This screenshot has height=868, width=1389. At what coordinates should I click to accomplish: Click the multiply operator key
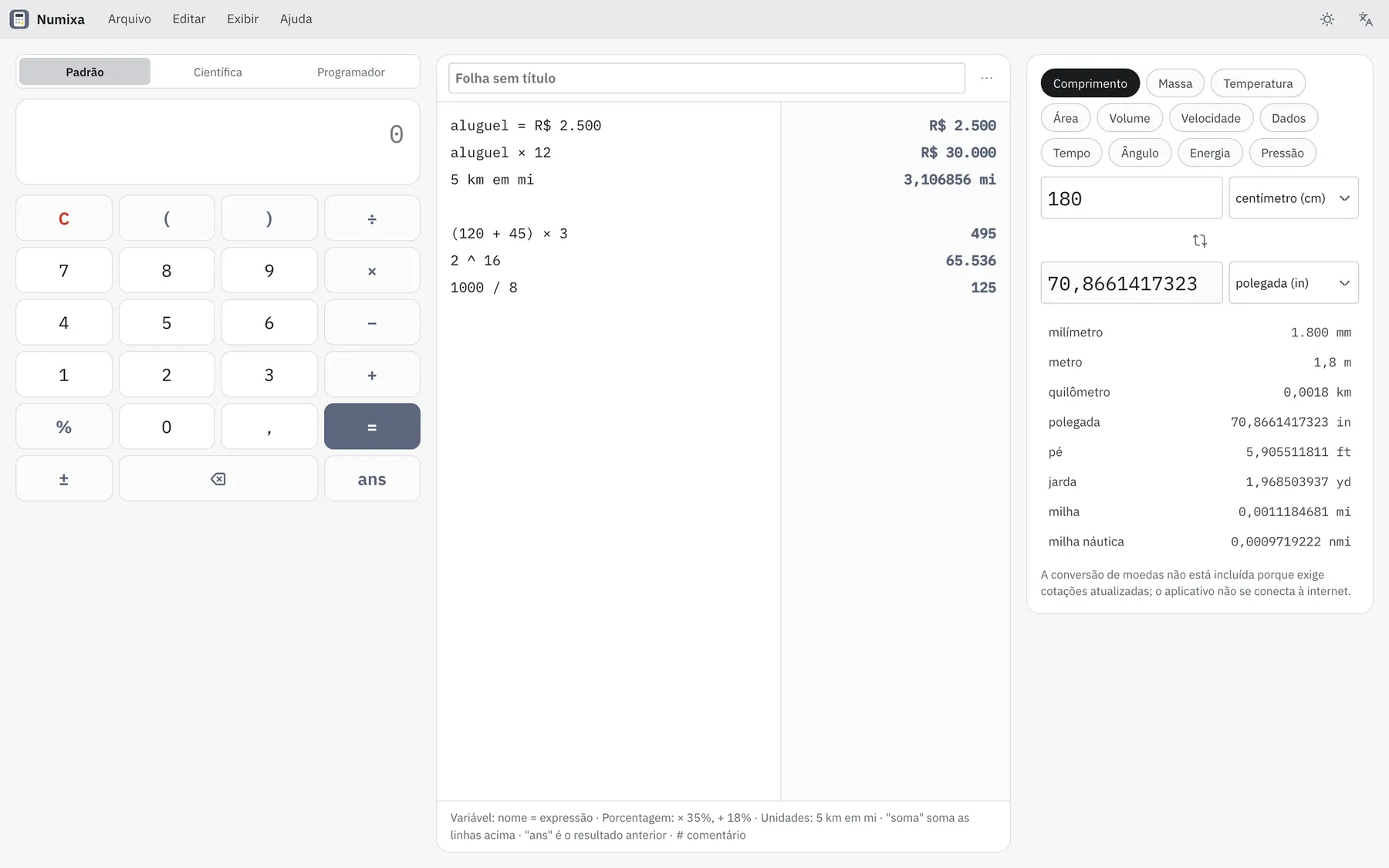372,271
